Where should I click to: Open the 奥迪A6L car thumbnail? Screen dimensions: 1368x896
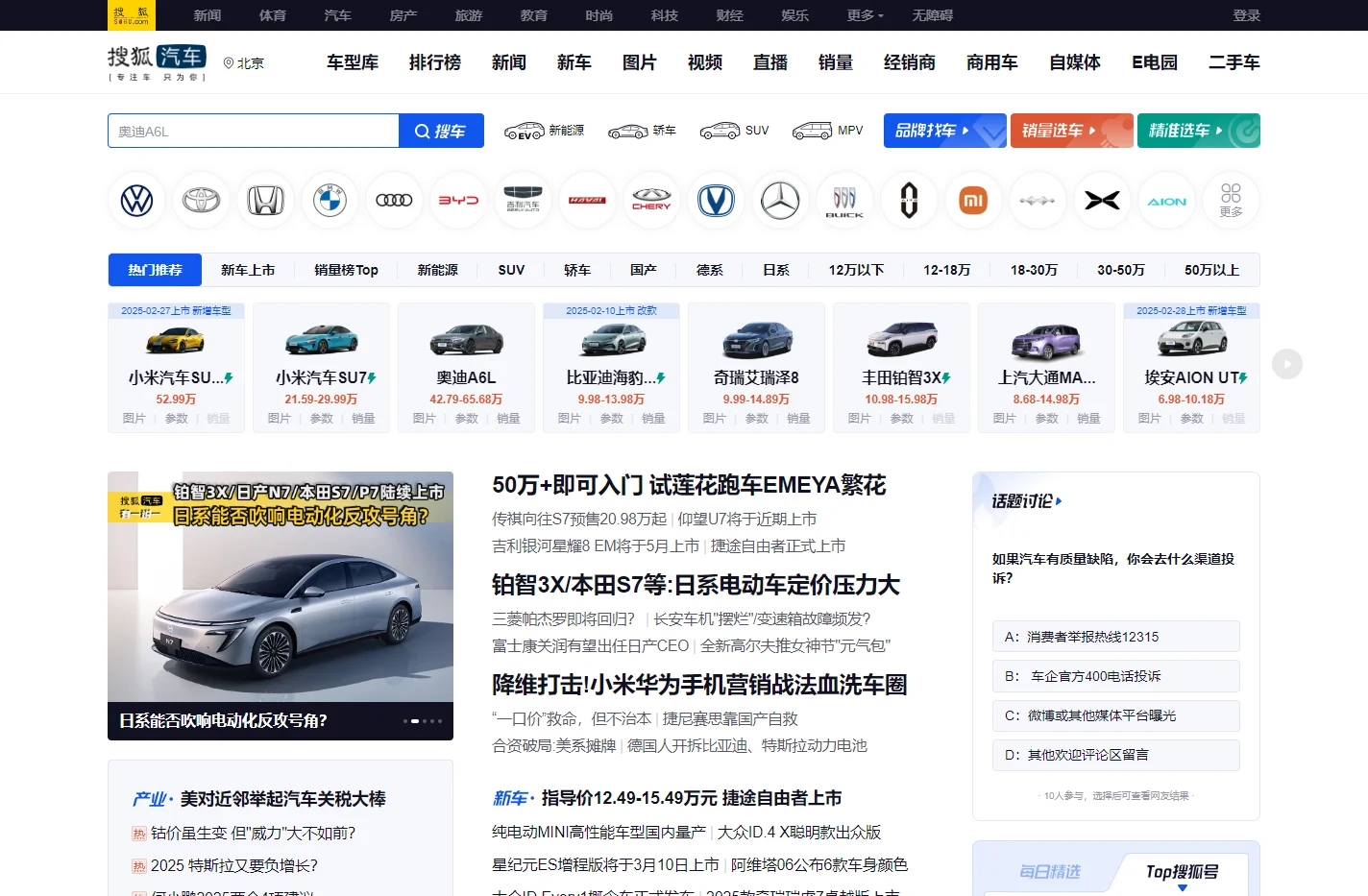point(467,339)
